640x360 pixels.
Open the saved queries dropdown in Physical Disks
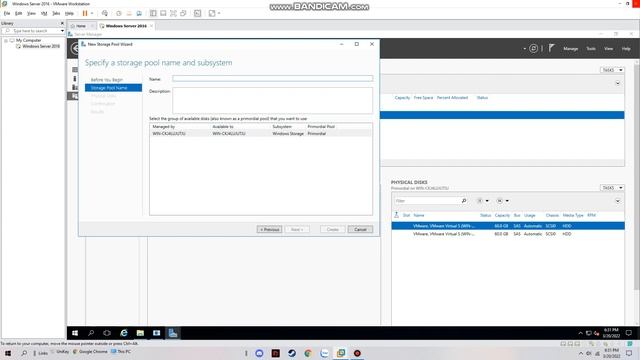pyautogui.click(x=502, y=201)
